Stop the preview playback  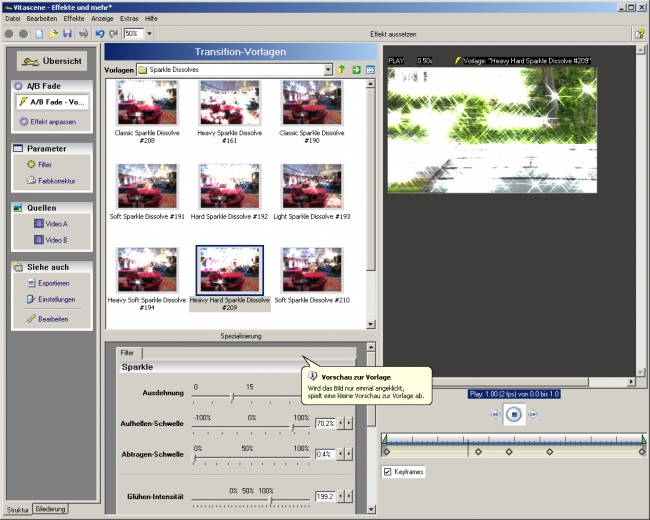coord(513,413)
